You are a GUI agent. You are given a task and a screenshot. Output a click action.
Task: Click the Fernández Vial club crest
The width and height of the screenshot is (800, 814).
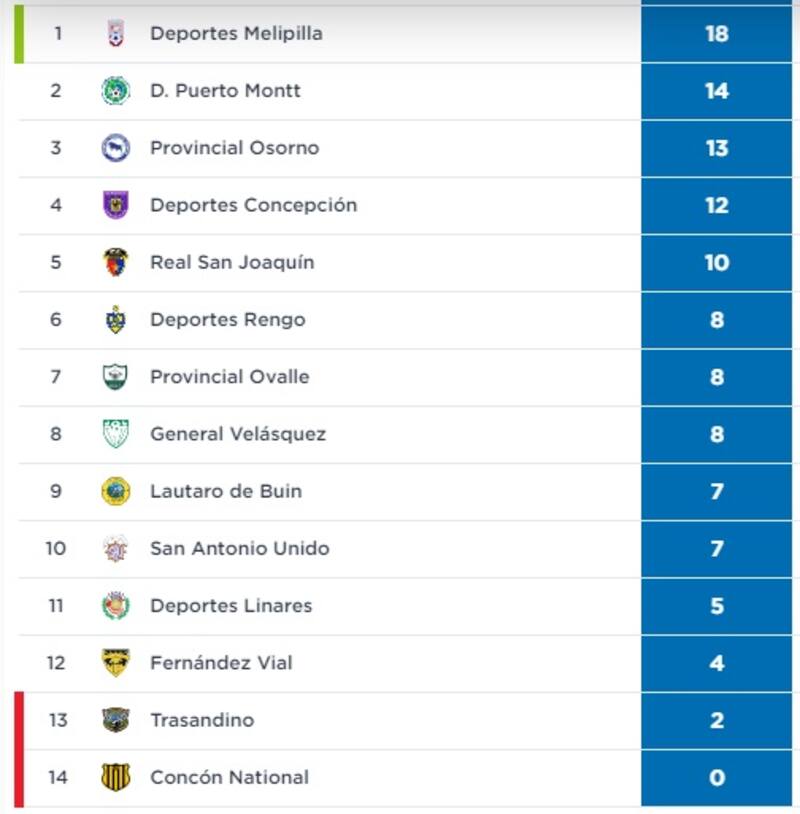click(116, 663)
